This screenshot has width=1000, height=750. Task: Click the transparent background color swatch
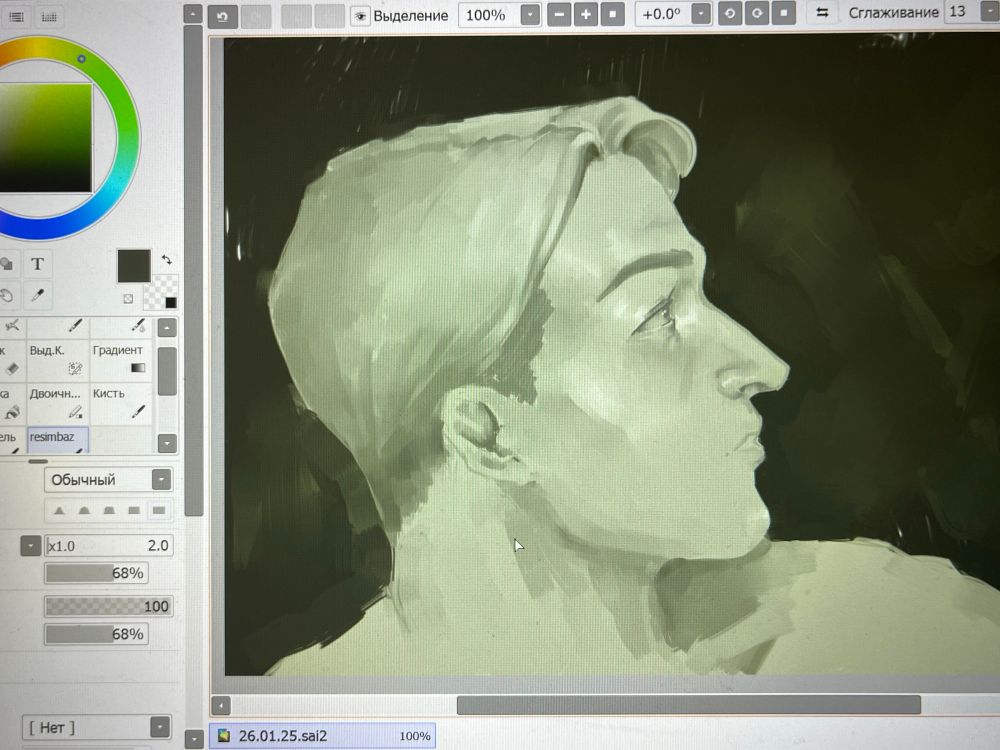160,292
